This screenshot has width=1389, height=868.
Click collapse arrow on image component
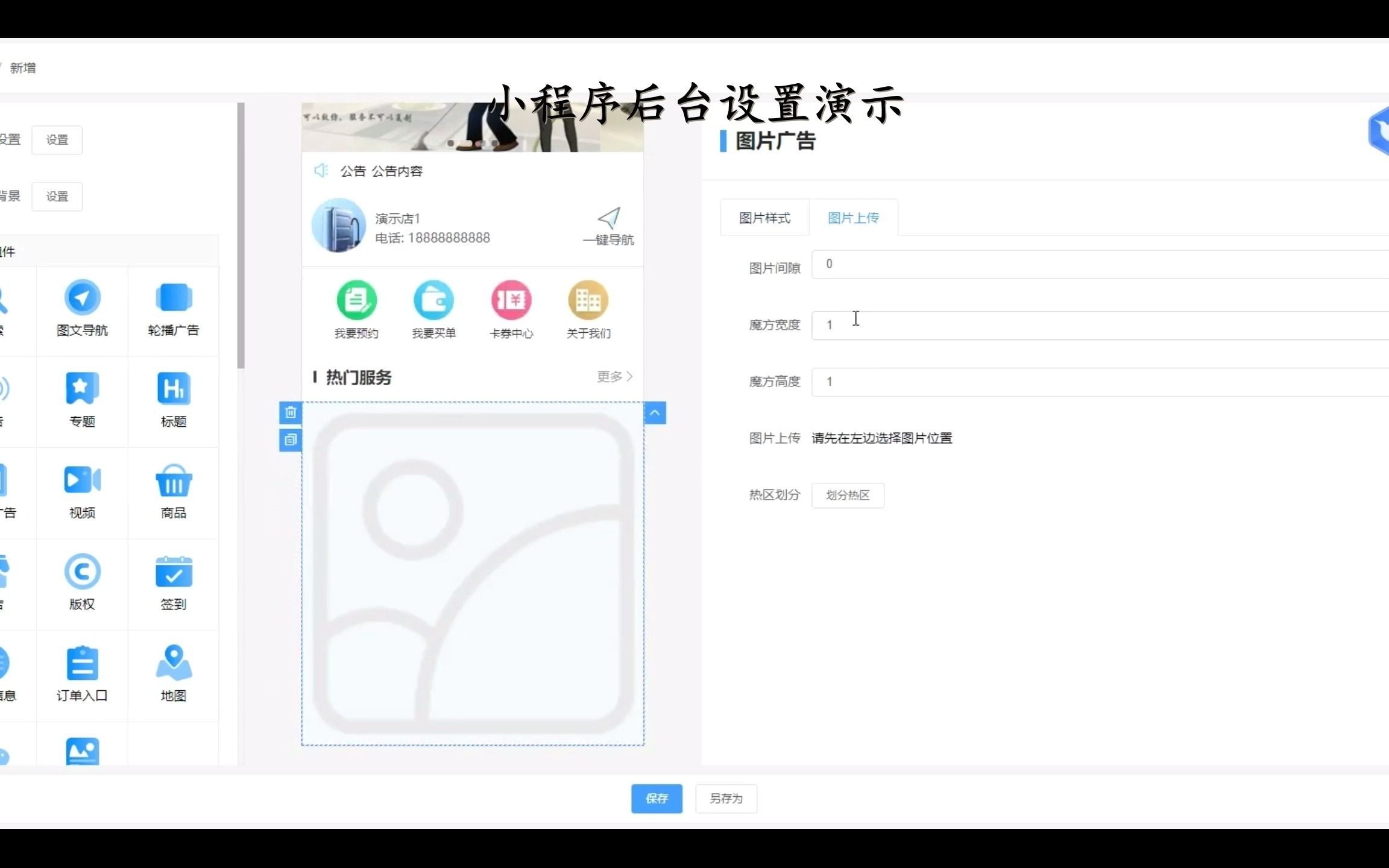tap(655, 411)
